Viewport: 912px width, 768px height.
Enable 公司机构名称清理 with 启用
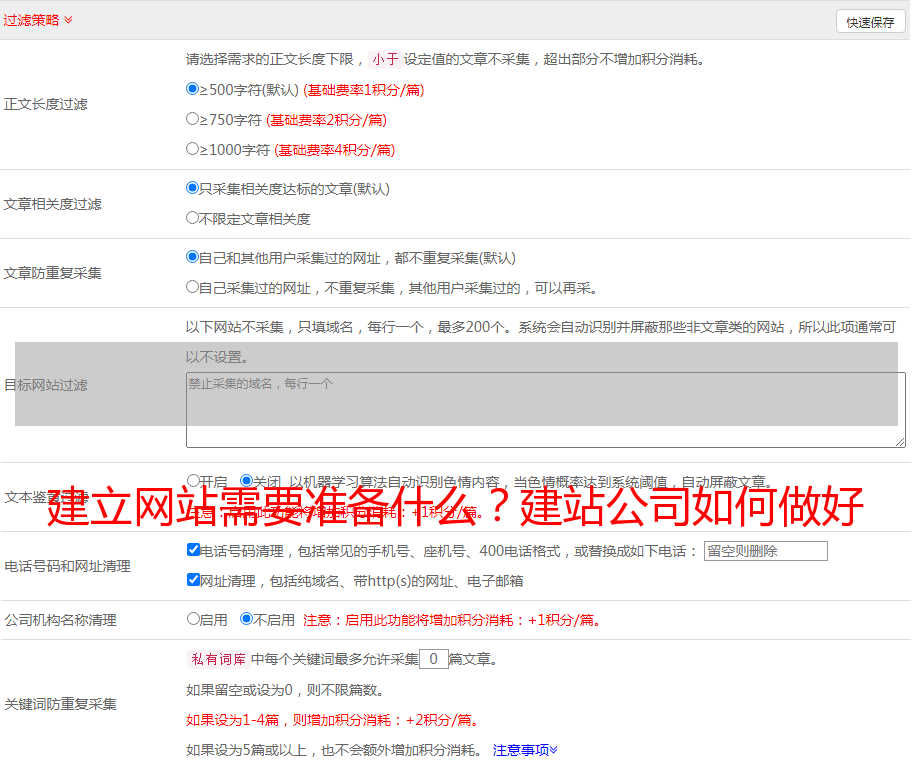193,619
